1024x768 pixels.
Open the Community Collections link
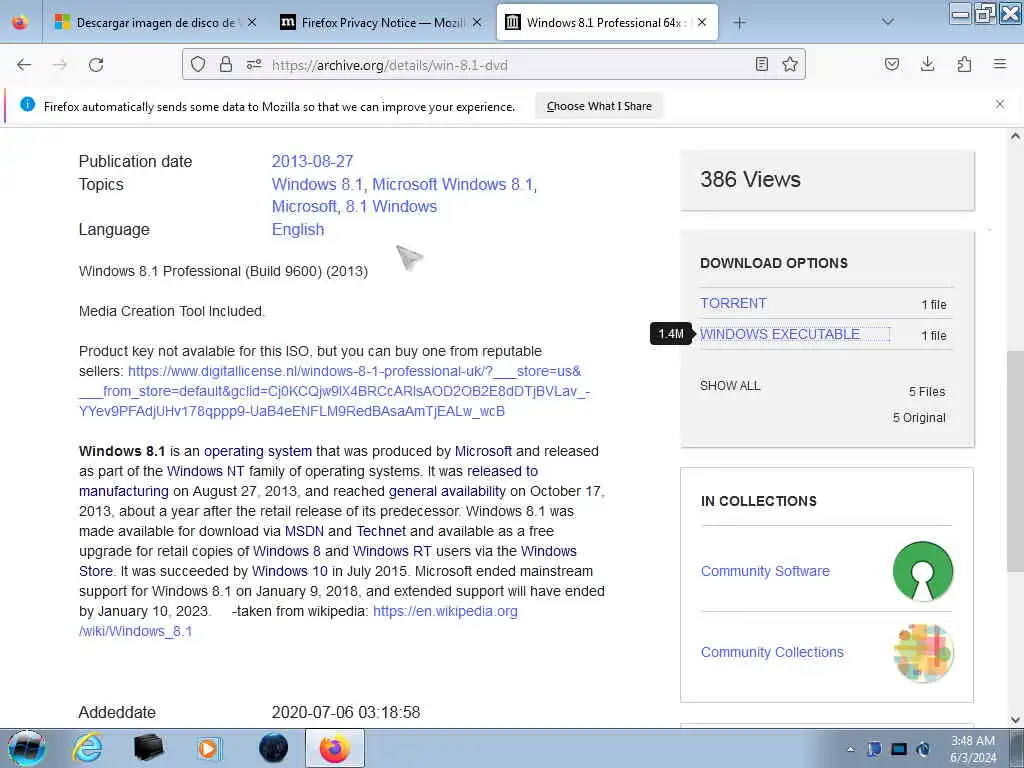(x=772, y=652)
